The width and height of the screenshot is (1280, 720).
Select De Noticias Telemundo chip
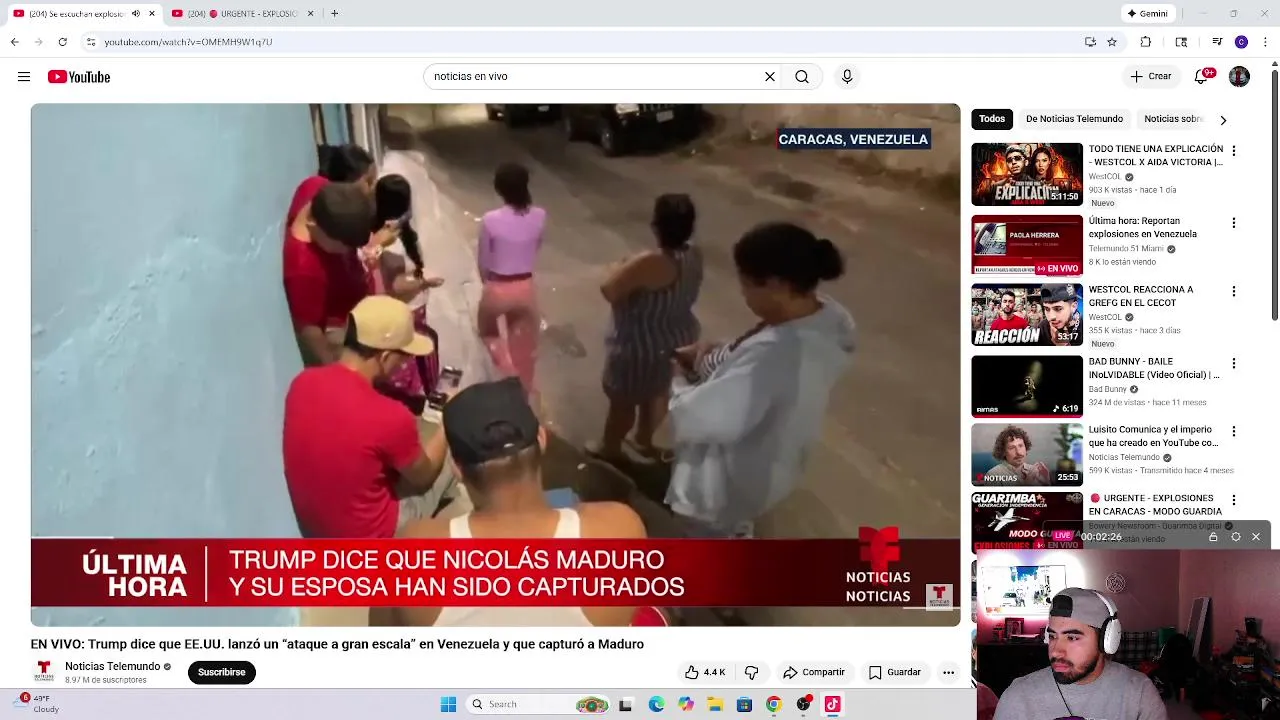[x=1074, y=119]
